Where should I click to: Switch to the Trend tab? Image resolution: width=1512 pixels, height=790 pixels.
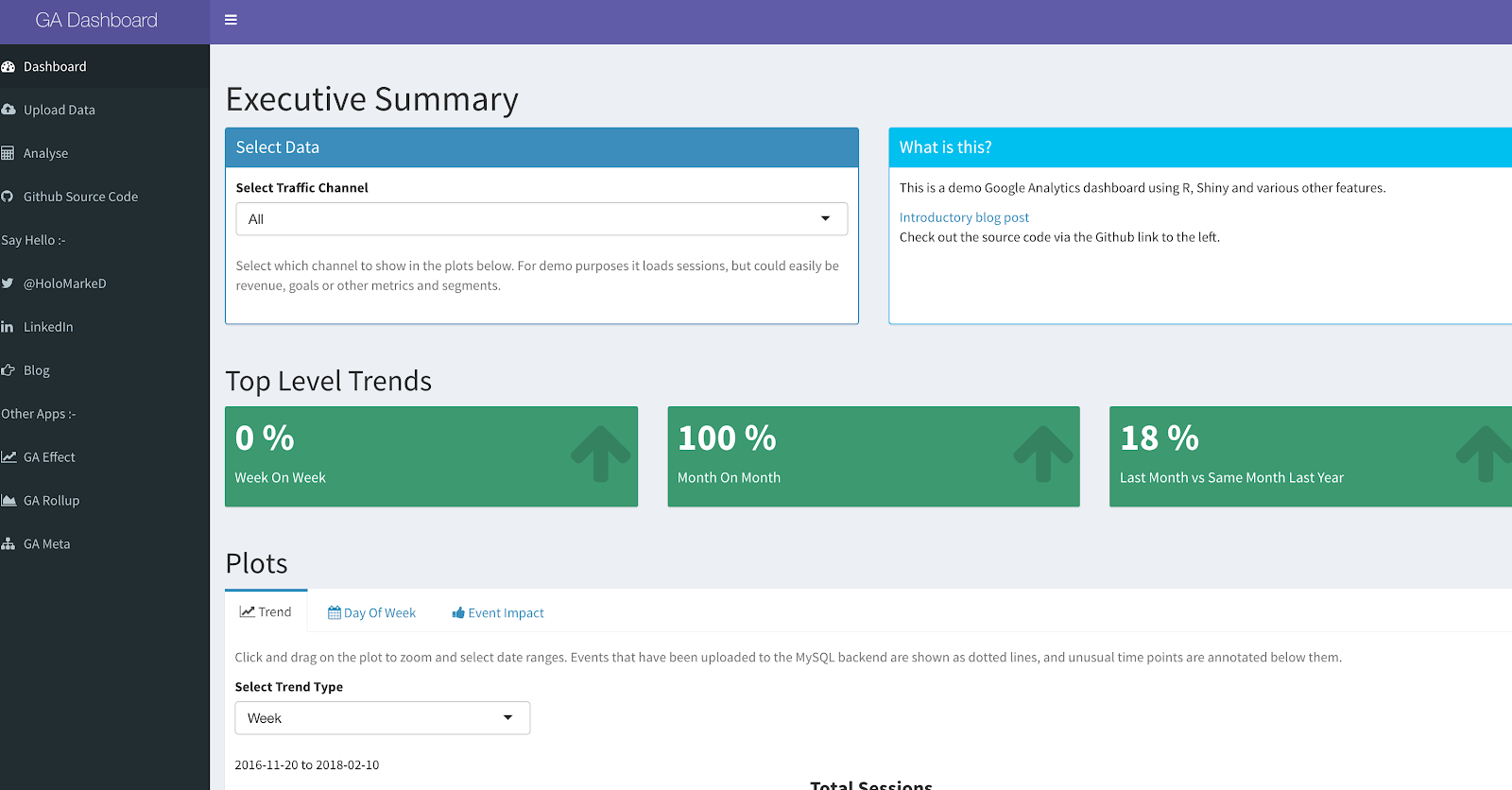coord(266,611)
